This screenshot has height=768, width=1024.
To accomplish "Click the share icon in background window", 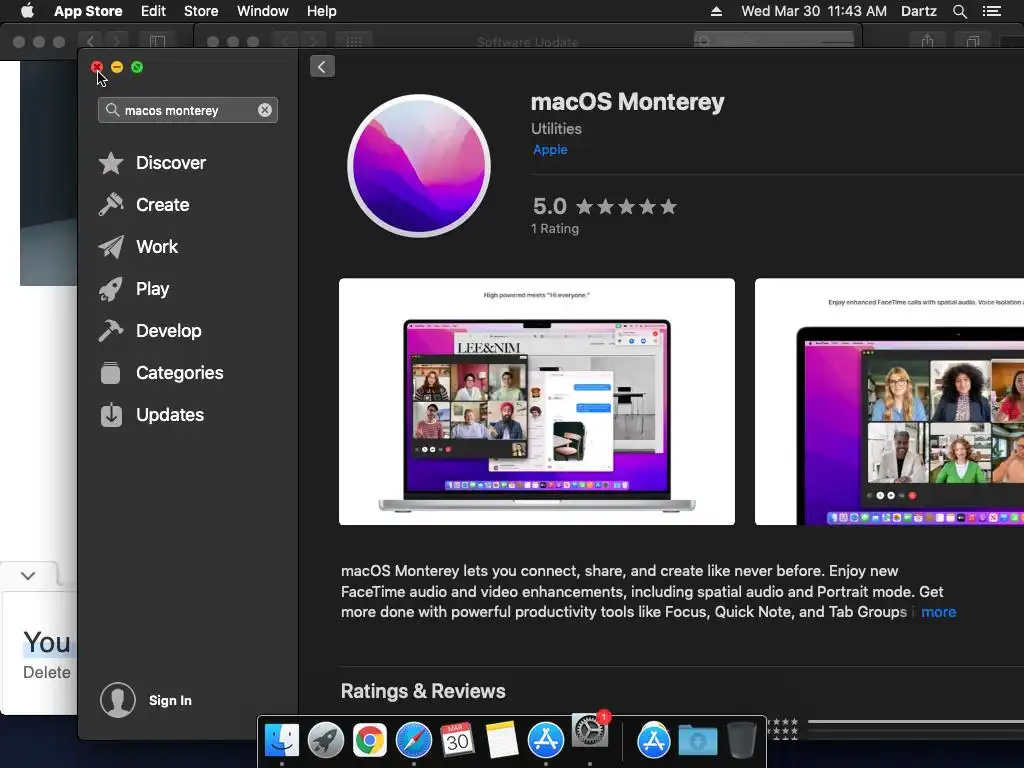I will [927, 41].
